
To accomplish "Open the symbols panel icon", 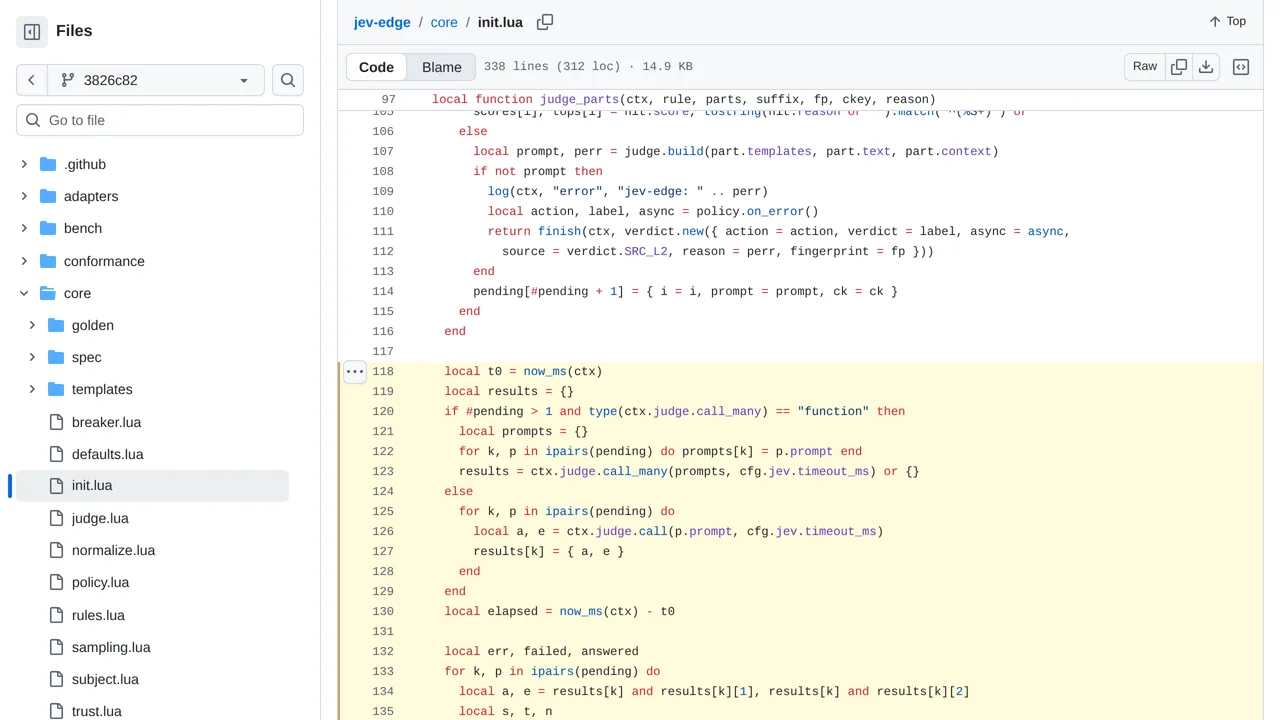I will 1241,67.
